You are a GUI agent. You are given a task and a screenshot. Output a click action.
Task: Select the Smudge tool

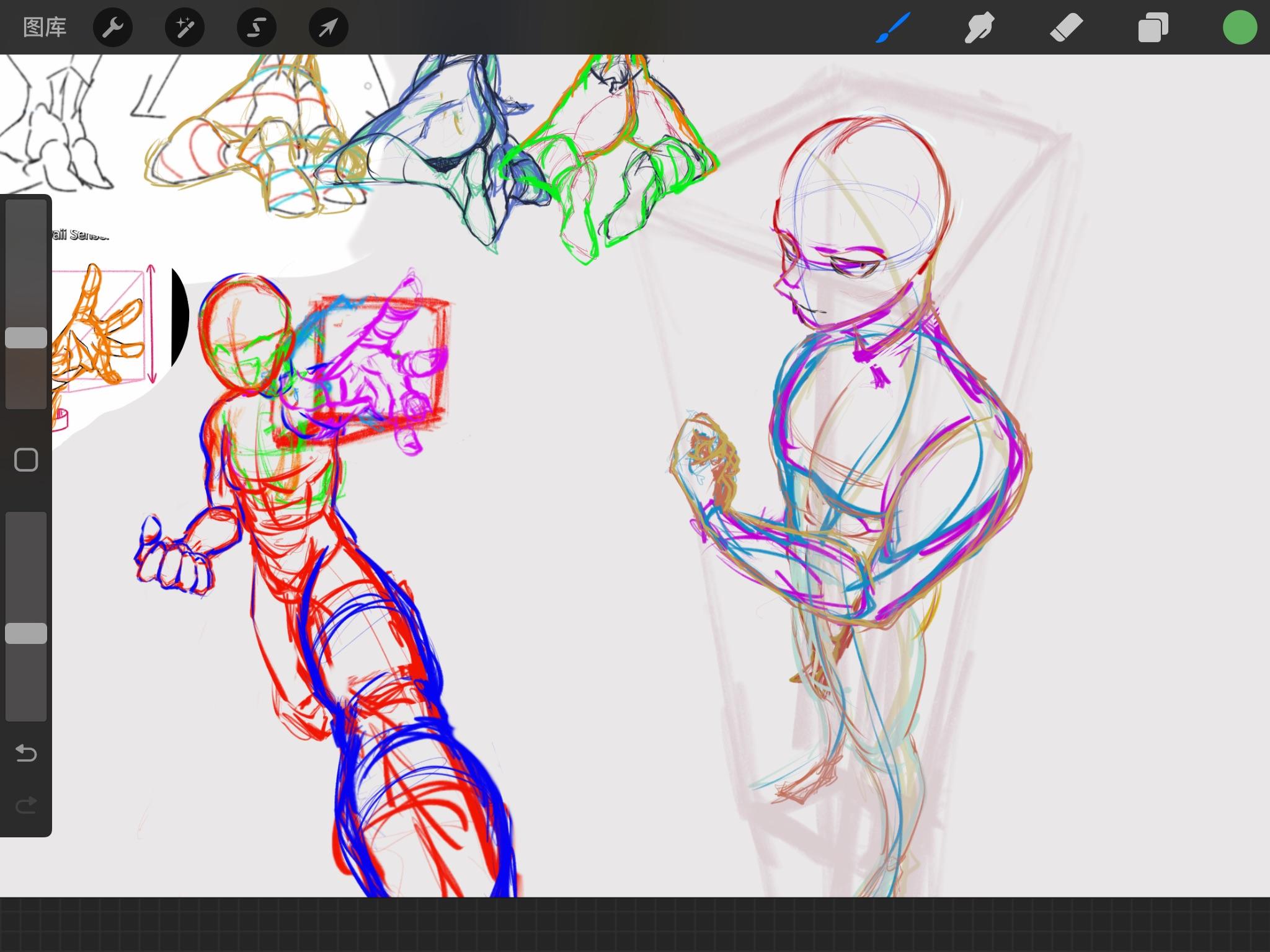coord(980,27)
